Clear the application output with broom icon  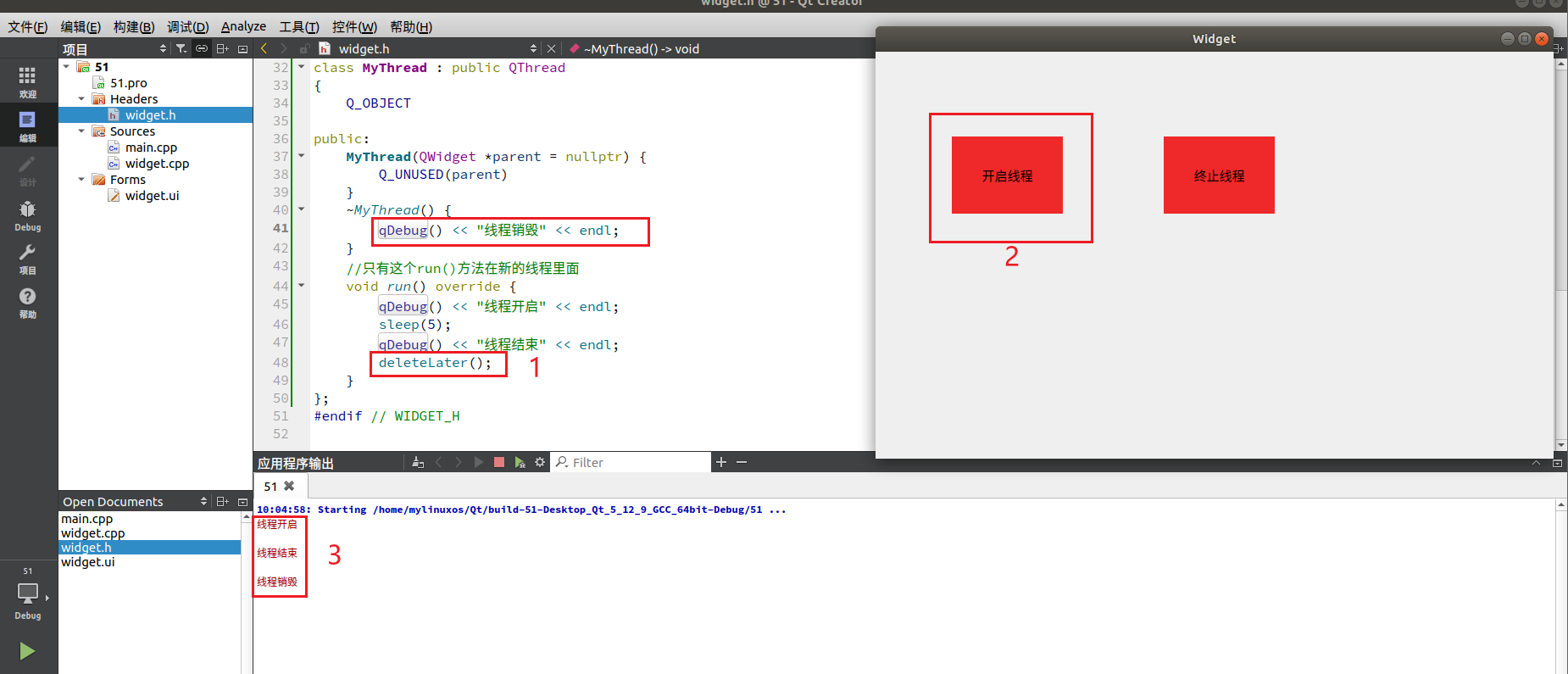[418, 462]
